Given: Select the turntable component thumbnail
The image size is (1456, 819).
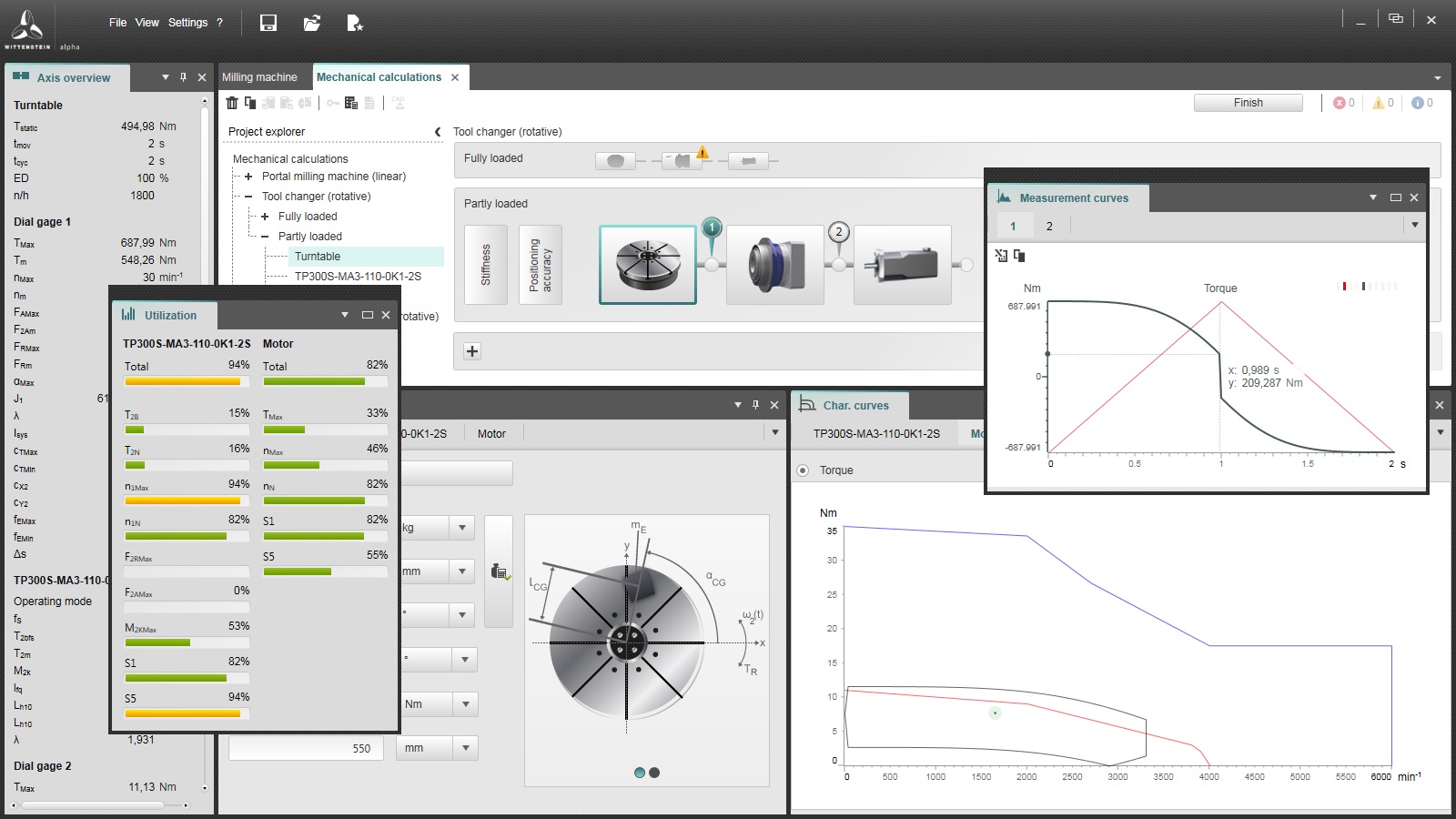Looking at the screenshot, I should [647, 265].
